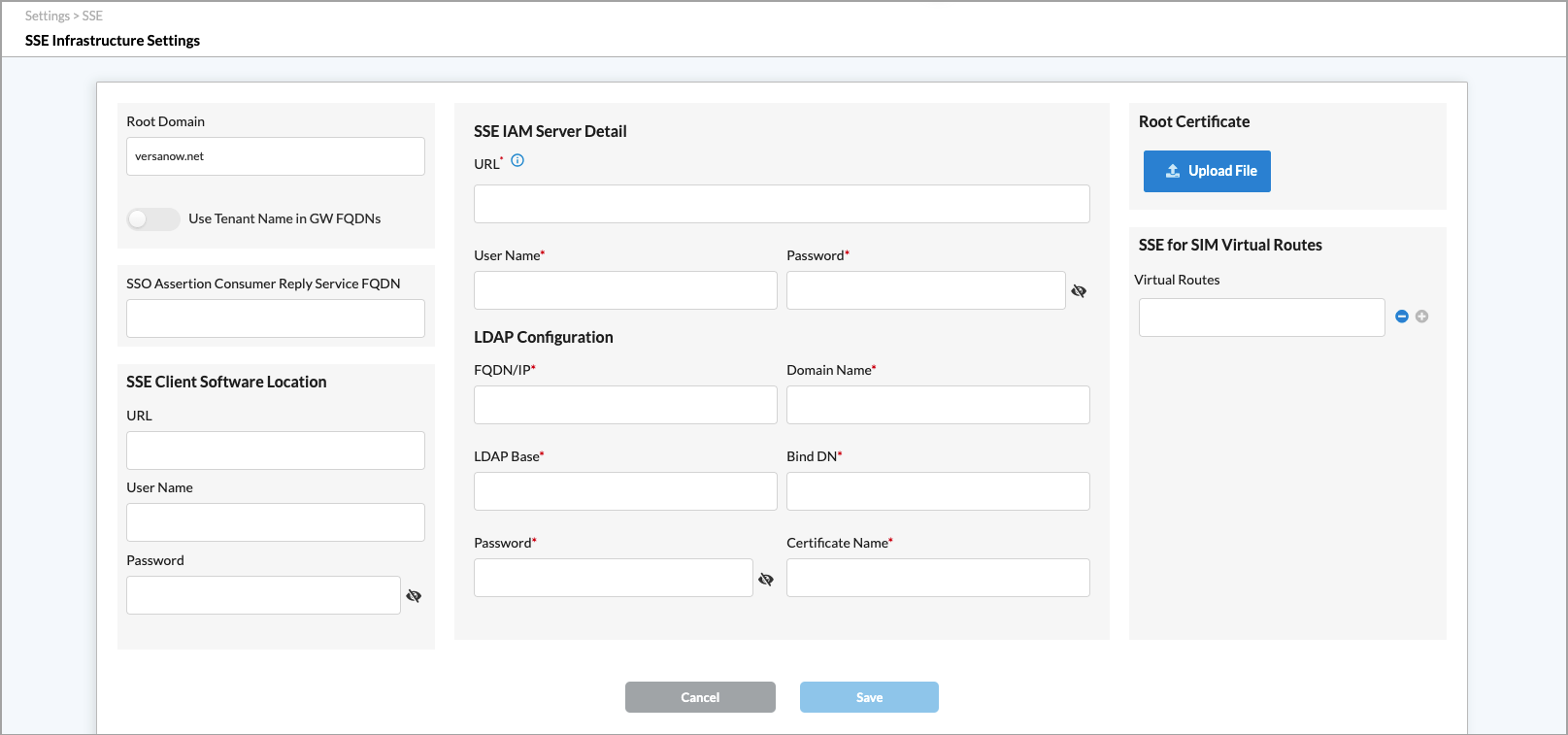
Task: Focus the Bind DN field
Action: (938, 491)
